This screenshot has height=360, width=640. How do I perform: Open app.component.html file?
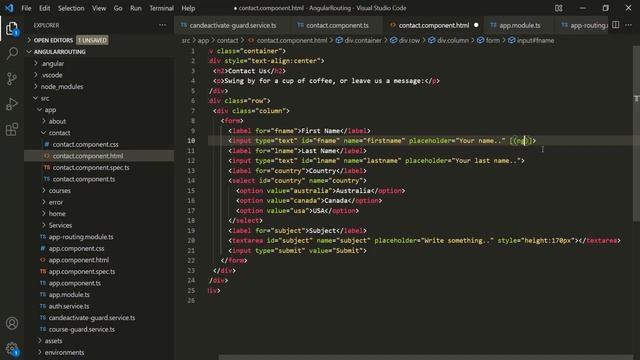[78, 260]
